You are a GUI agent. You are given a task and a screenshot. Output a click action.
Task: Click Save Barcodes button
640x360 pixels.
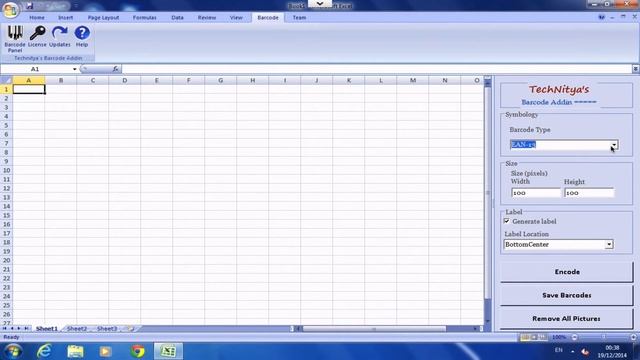(567, 295)
